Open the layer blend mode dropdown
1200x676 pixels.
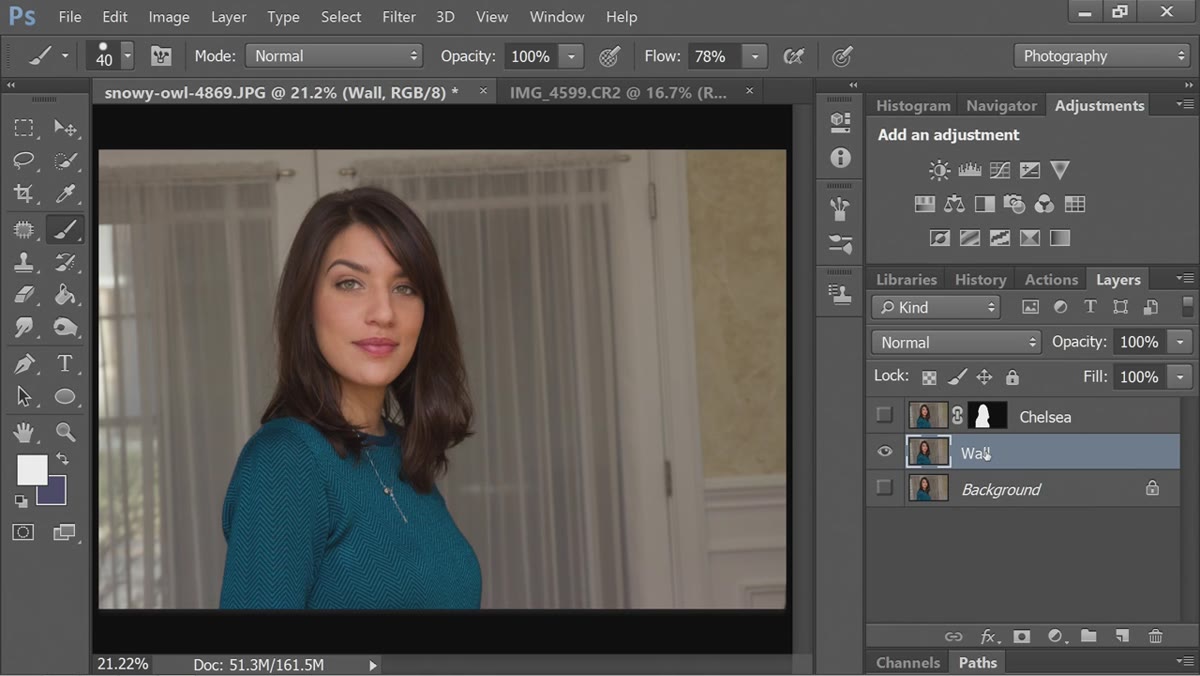pyautogui.click(x=956, y=342)
